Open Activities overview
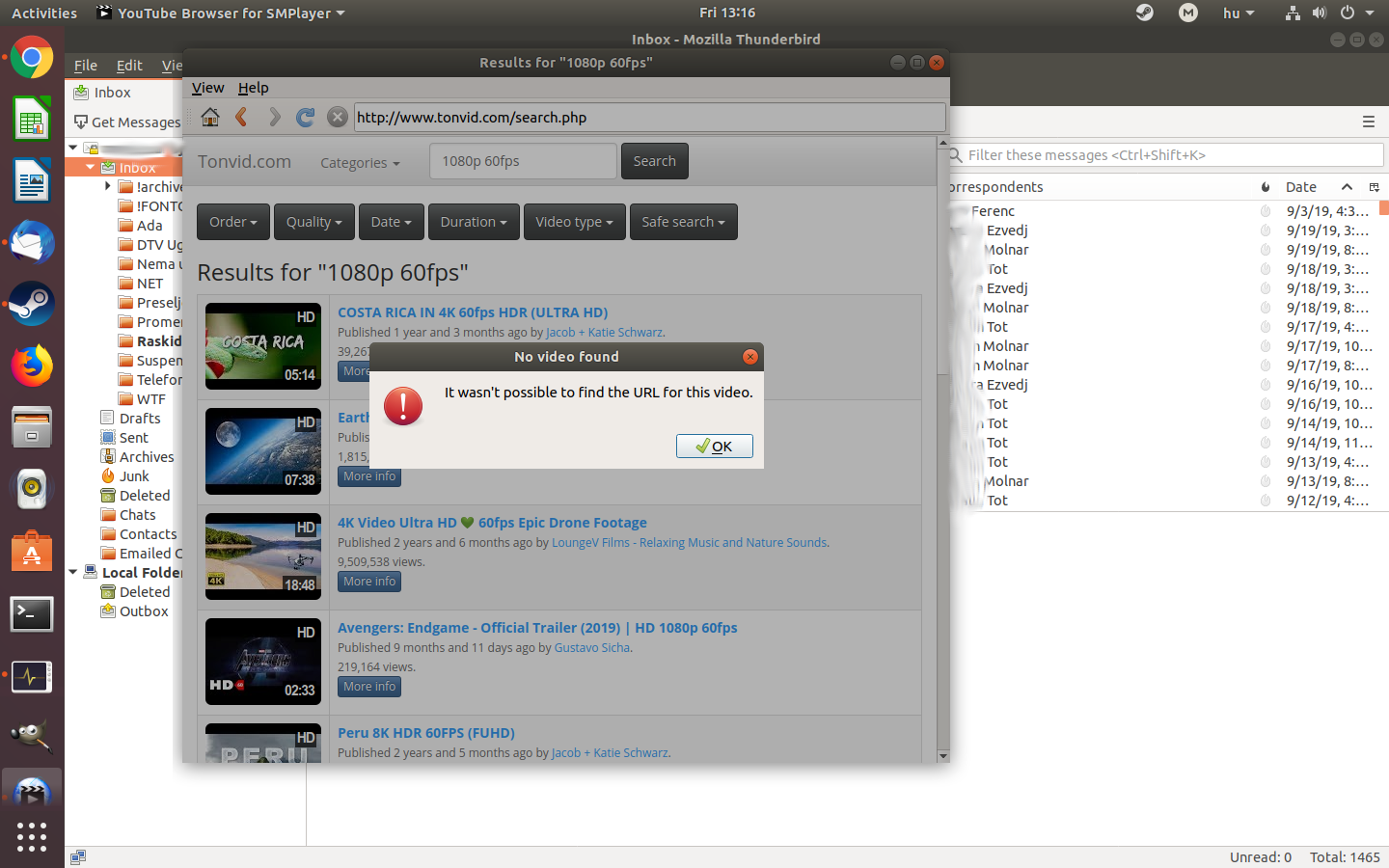 click(x=44, y=13)
